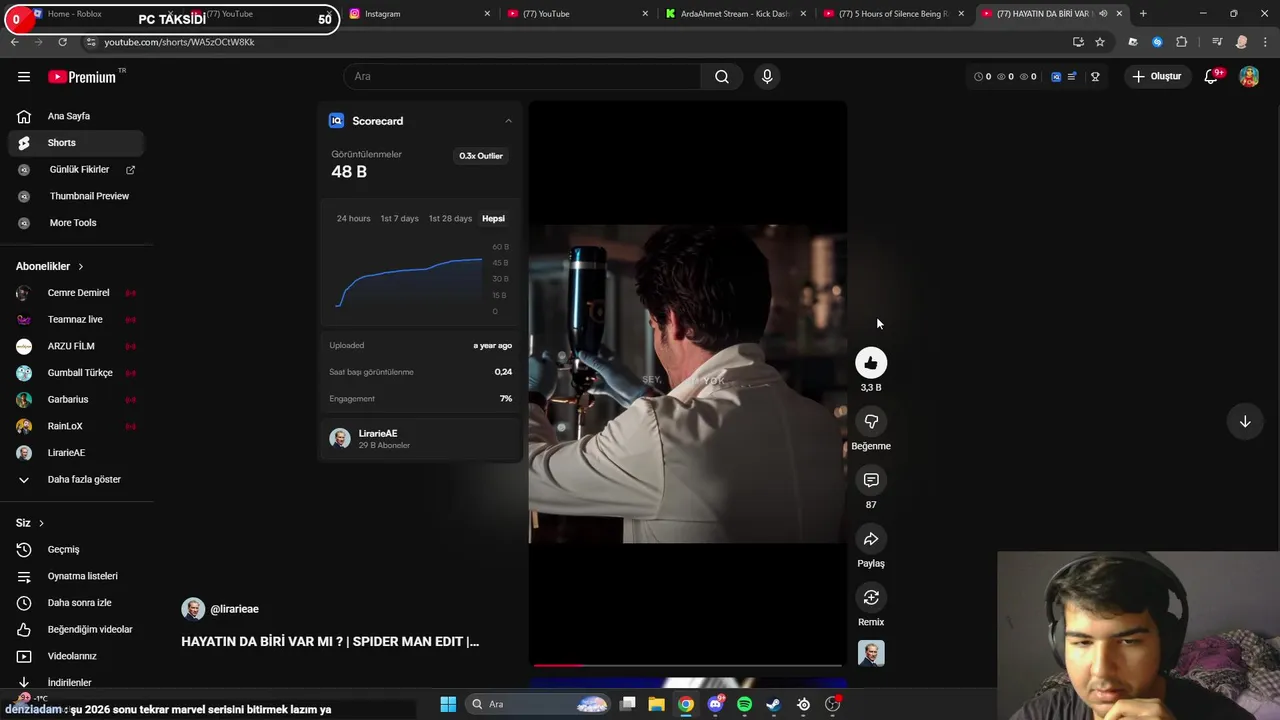Open ARZU FİLM subscription
The width and height of the screenshot is (1280, 720).
tap(76, 346)
